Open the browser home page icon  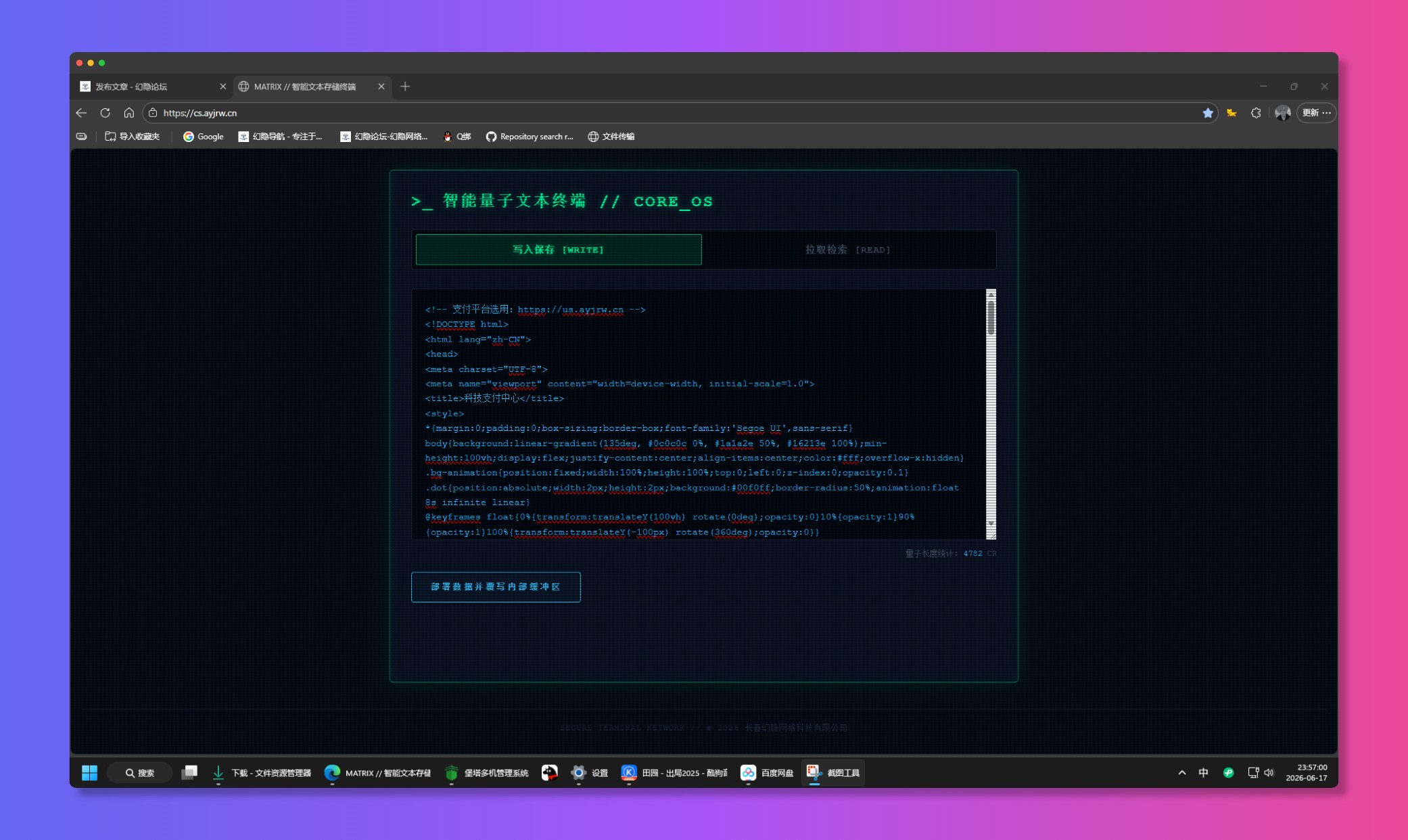pos(128,113)
